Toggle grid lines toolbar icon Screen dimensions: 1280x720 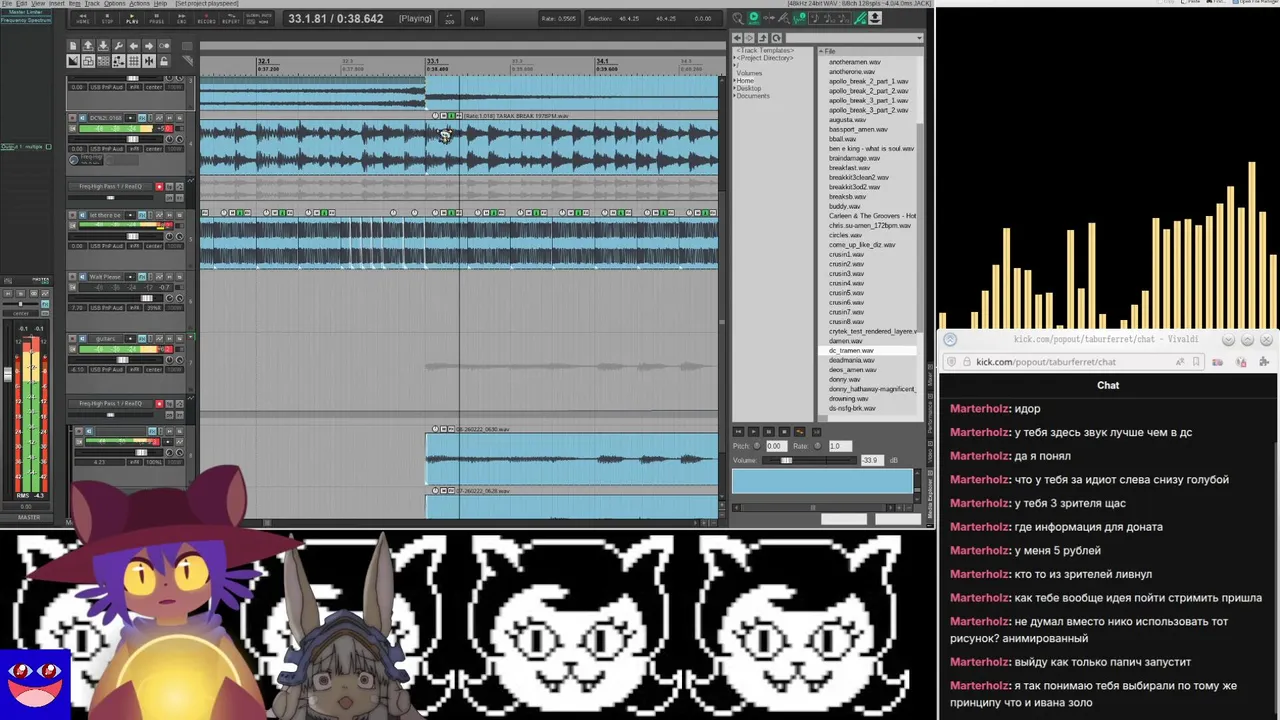point(133,61)
